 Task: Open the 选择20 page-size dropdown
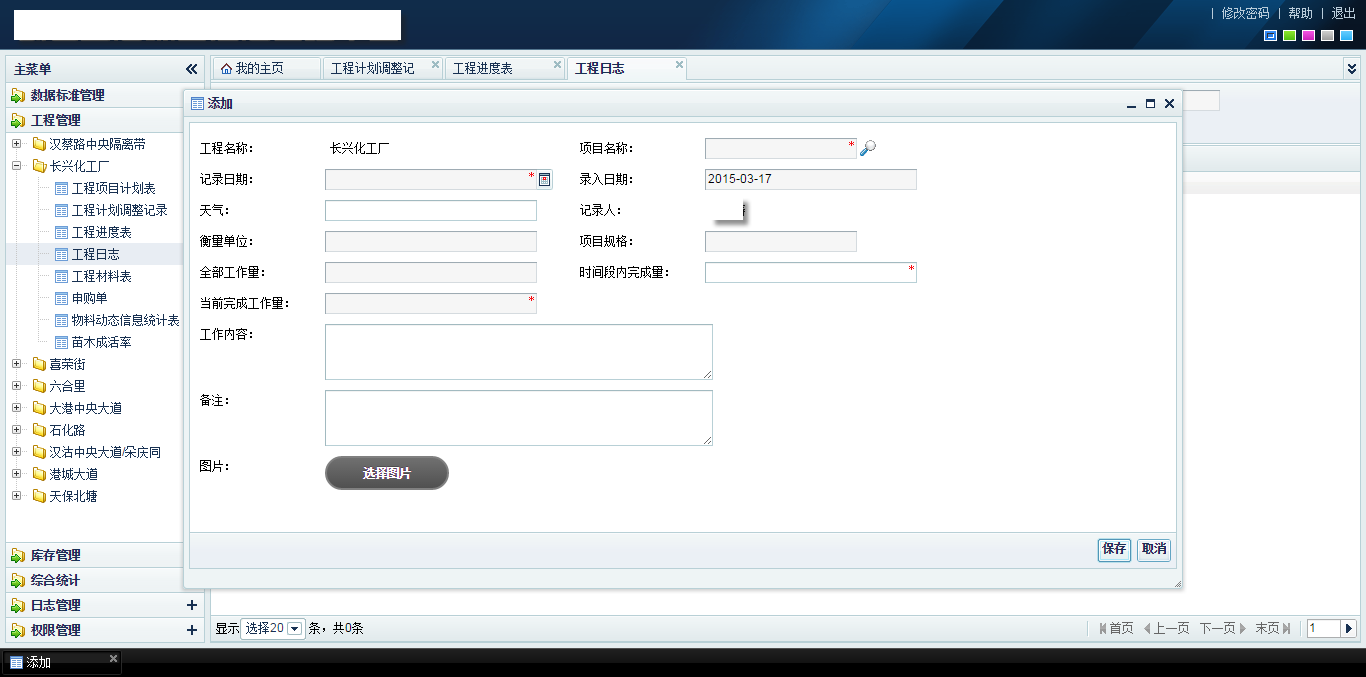click(x=295, y=629)
